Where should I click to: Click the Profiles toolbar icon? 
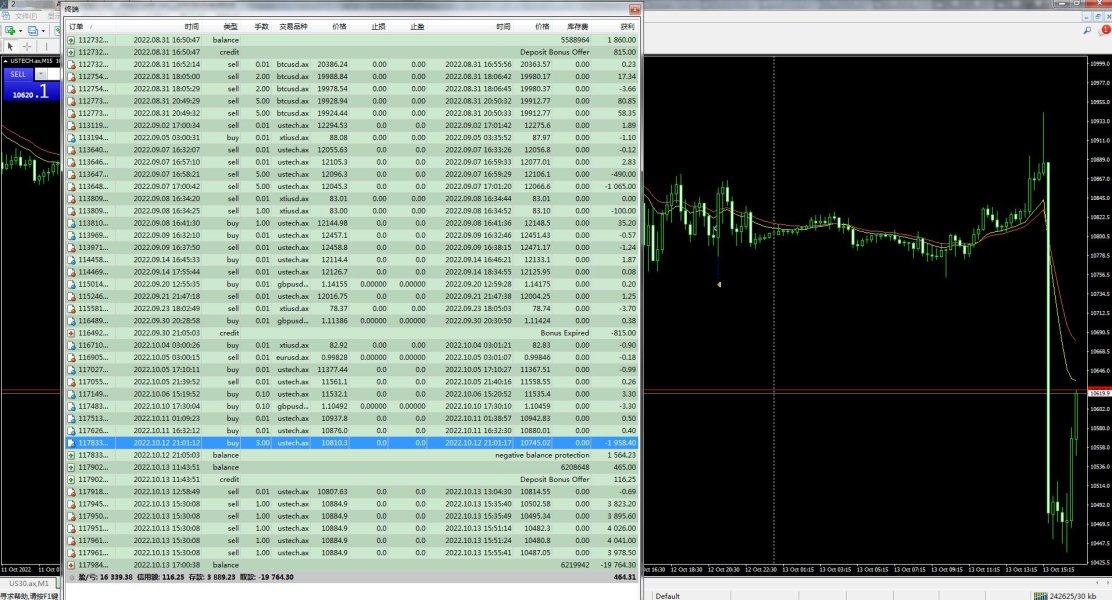click(x=33, y=30)
